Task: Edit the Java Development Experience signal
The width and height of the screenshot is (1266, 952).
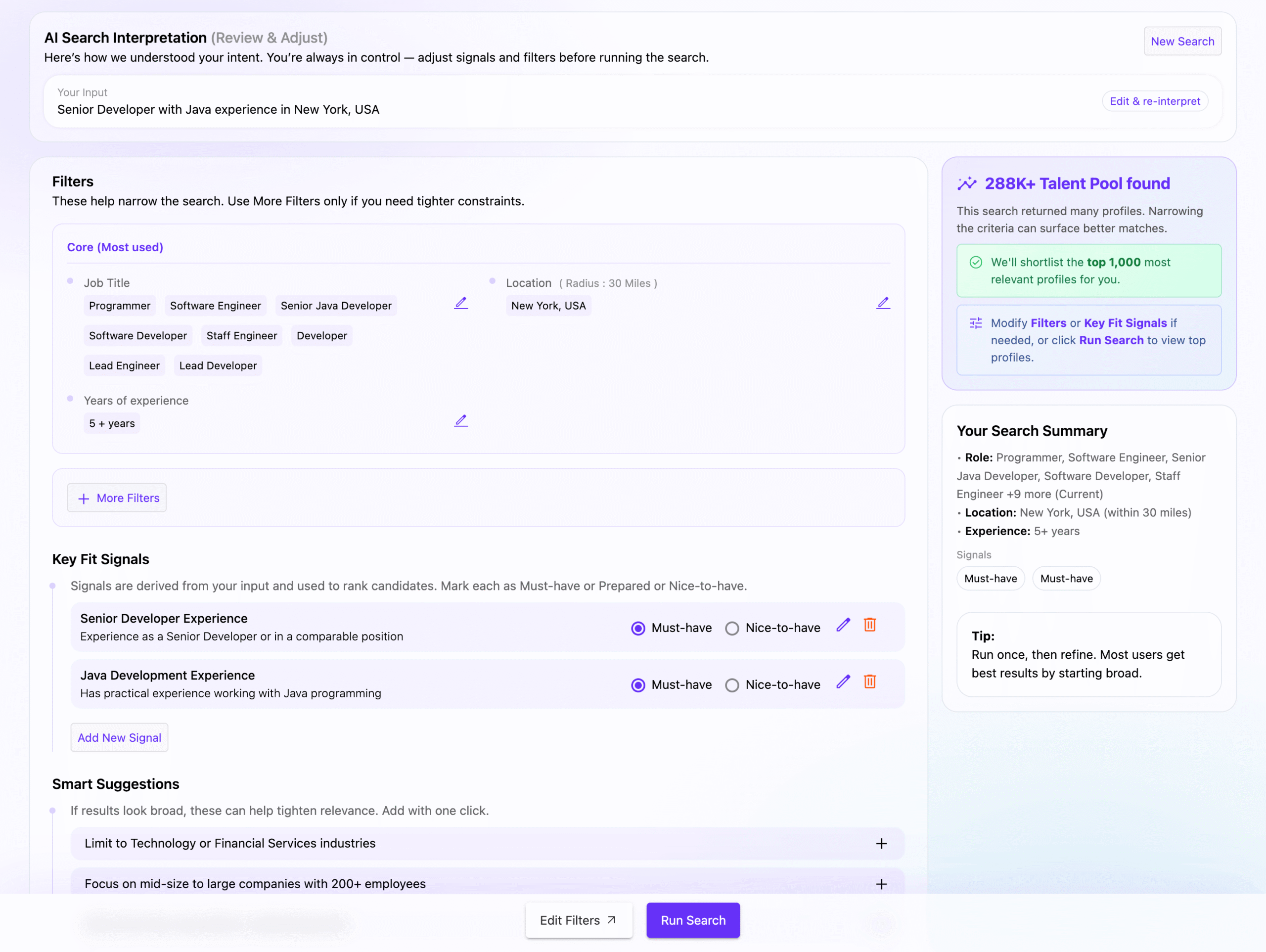Action: coord(843,682)
